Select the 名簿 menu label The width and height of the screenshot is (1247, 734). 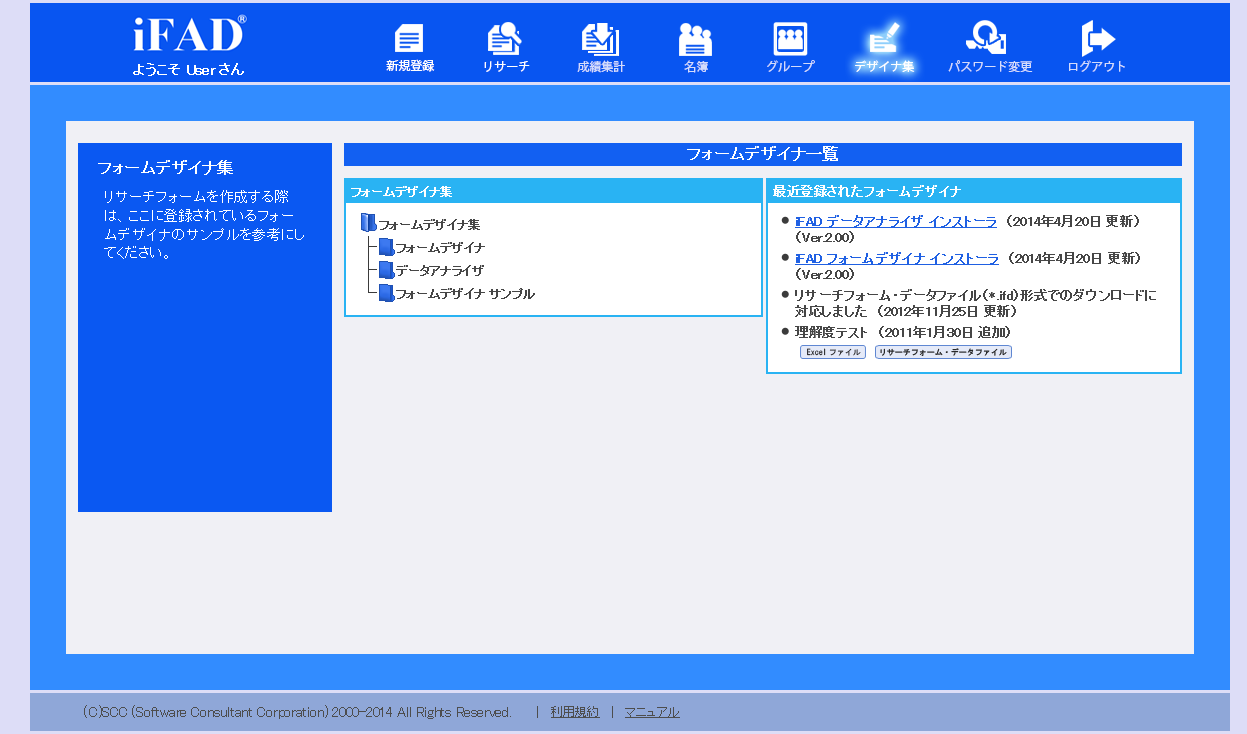[x=696, y=67]
